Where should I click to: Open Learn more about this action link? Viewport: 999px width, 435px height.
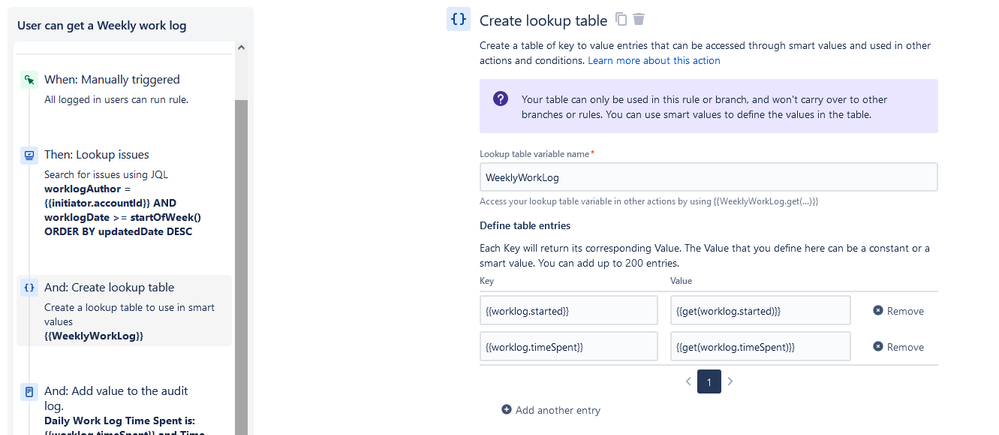click(x=654, y=61)
